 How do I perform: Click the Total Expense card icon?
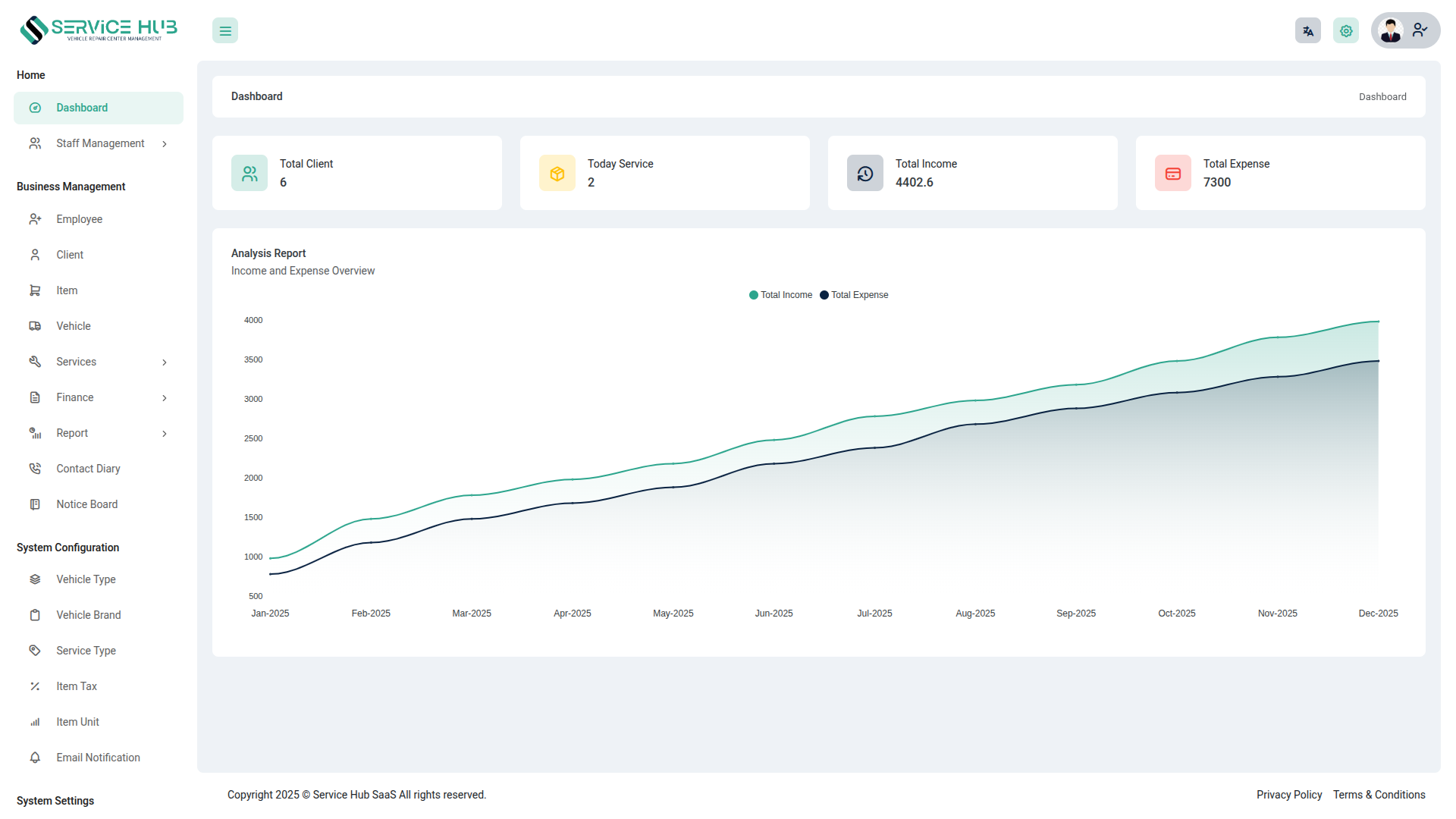tap(1173, 174)
